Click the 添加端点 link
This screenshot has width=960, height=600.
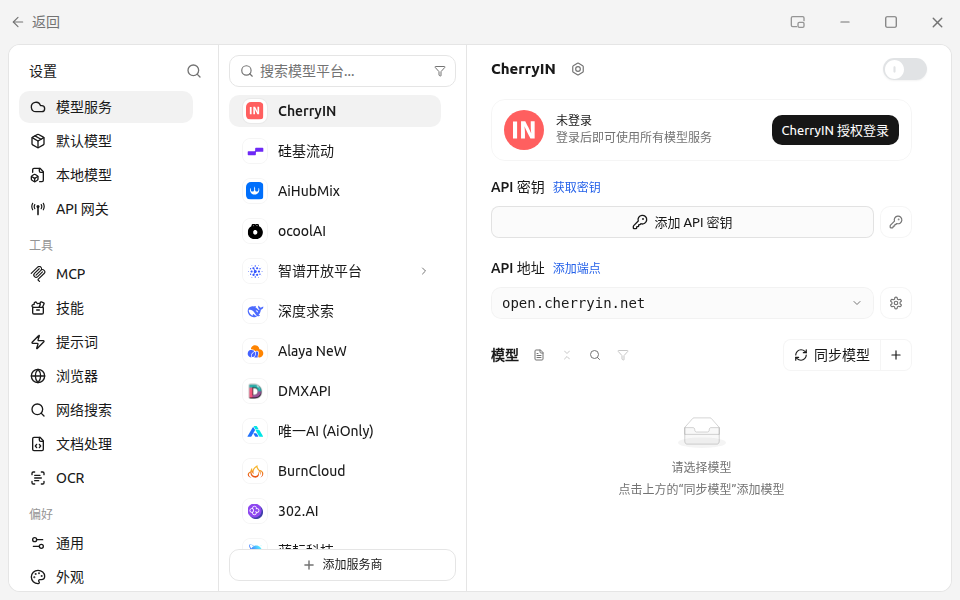pyautogui.click(x=576, y=268)
